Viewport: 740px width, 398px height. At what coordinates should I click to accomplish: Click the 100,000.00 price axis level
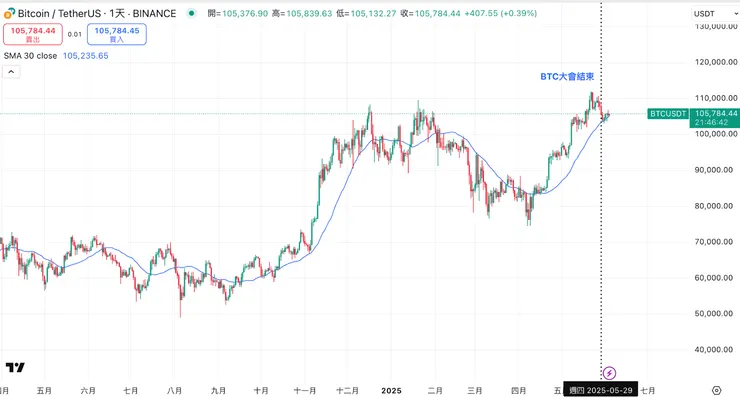(716, 134)
